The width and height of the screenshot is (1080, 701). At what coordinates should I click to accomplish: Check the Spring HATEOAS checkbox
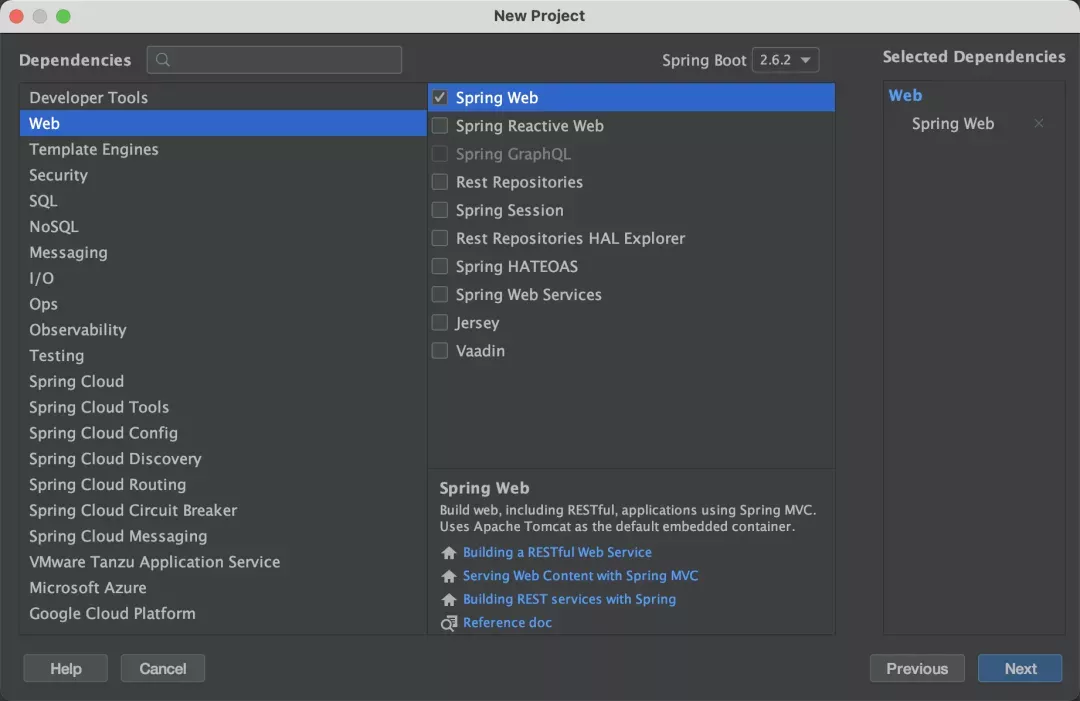coord(439,266)
